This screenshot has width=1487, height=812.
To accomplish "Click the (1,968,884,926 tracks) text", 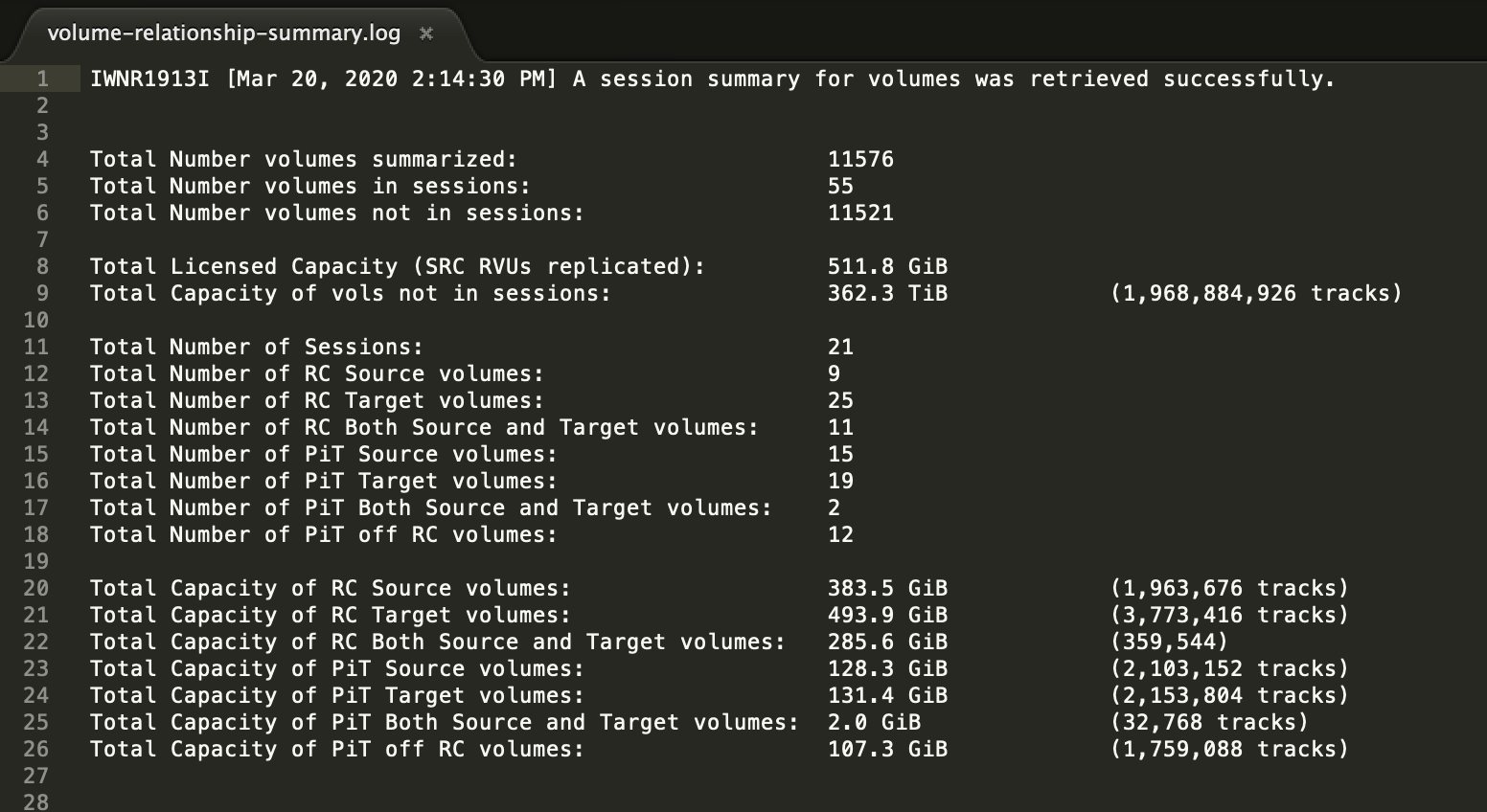I will (x=1256, y=293).
